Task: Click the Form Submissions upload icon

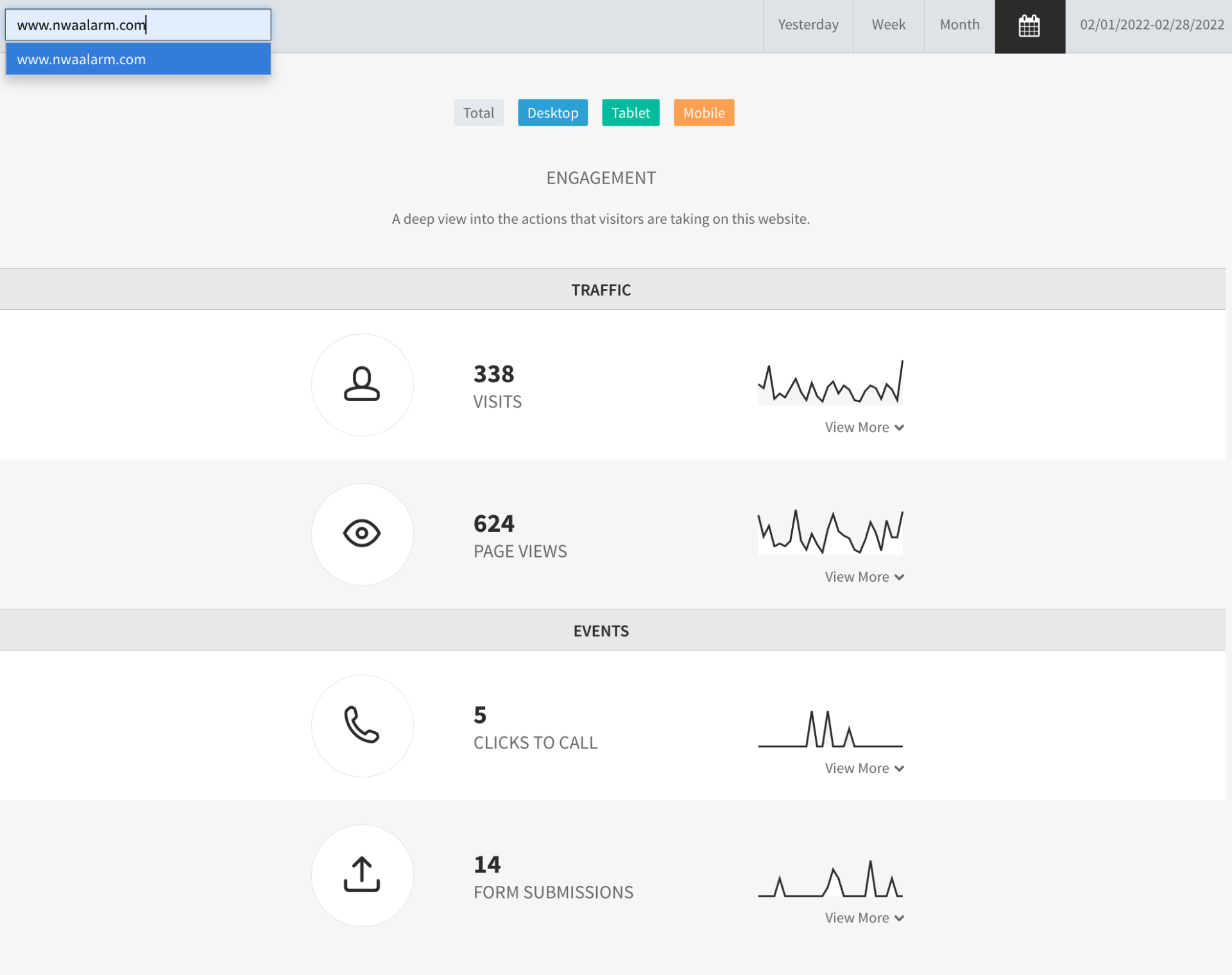Action: 362,874
